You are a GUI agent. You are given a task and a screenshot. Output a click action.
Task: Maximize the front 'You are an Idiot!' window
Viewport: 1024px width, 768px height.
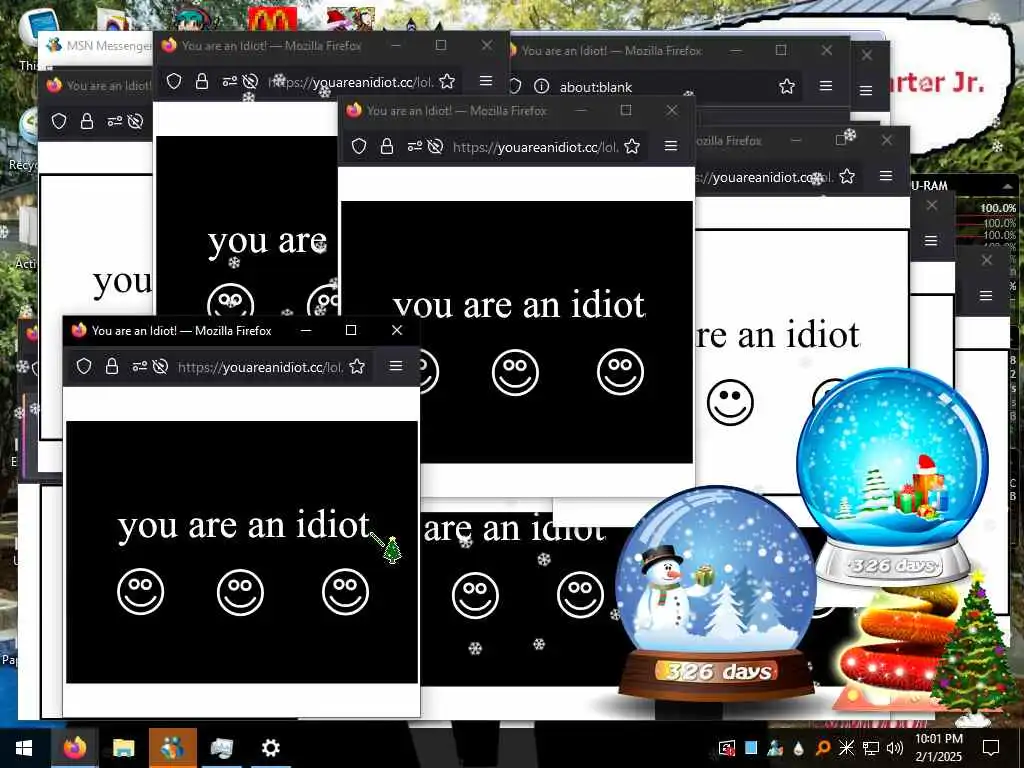(x=351, y=330)
